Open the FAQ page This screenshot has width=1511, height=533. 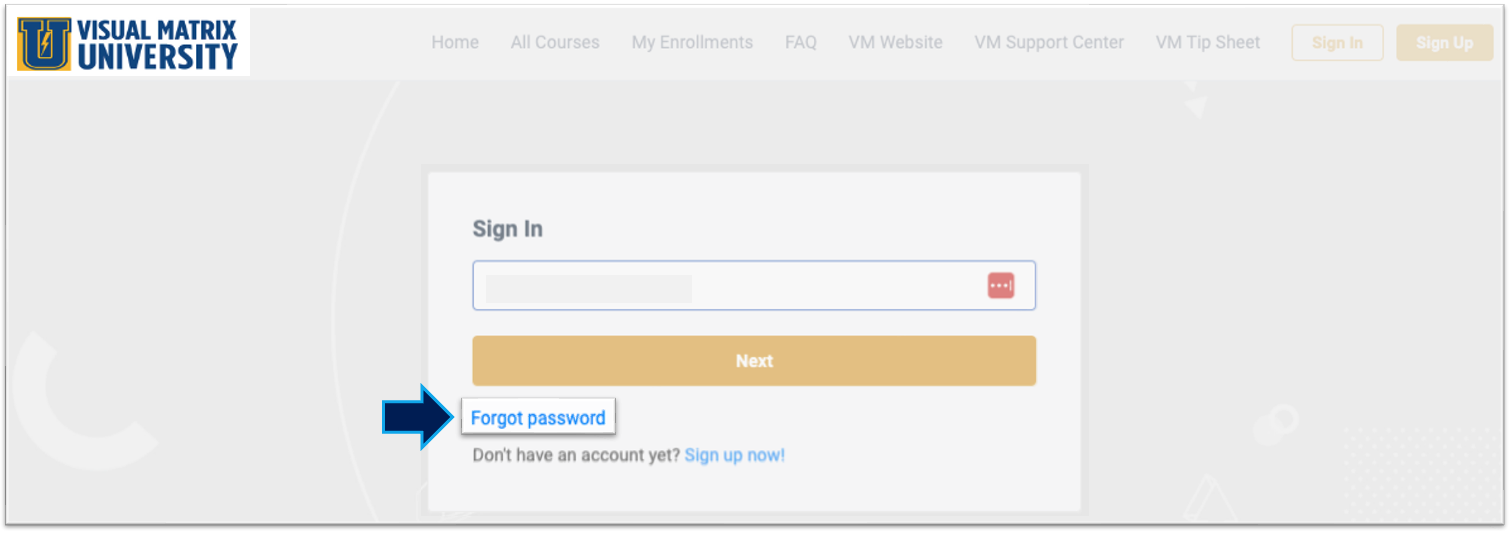click(x=800, y=43)
